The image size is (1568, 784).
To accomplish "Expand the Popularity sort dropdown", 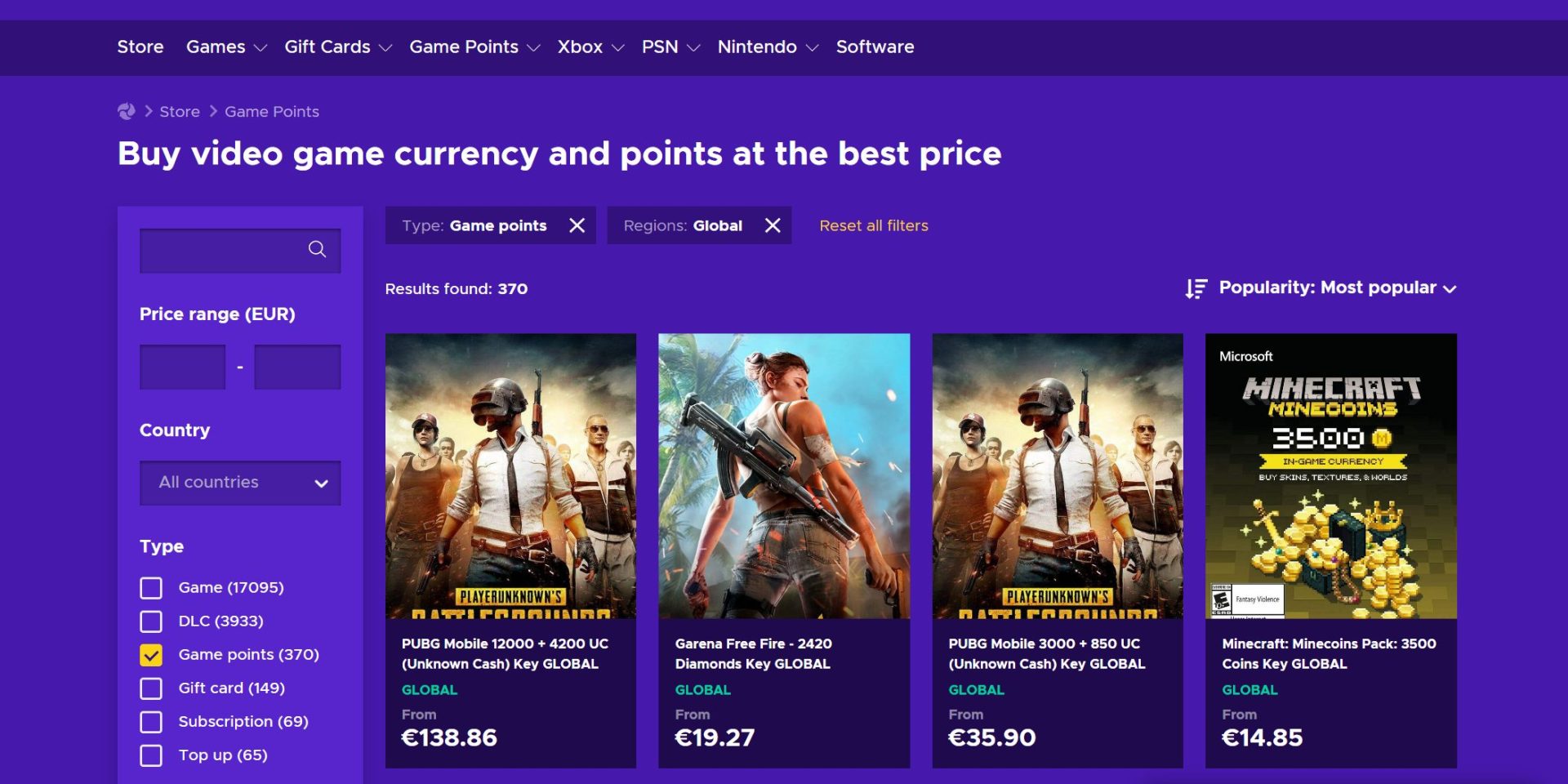I will pyautogui.click(x=1337, y=288).
